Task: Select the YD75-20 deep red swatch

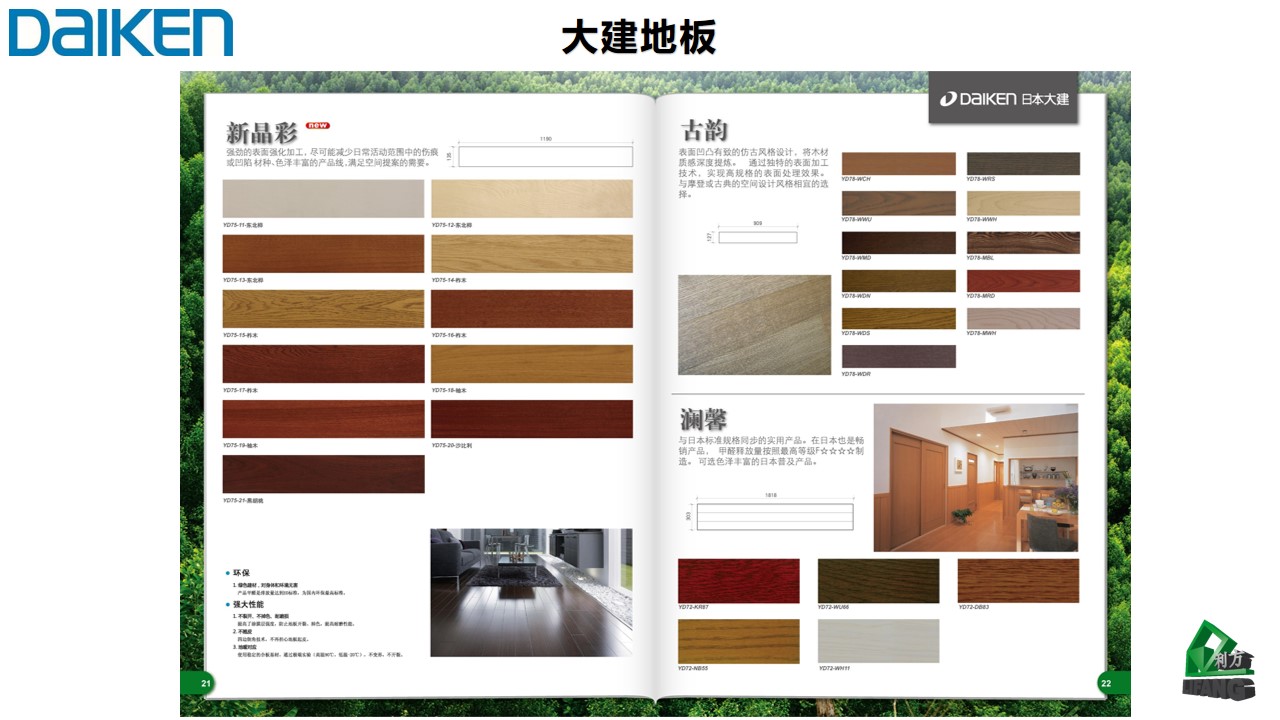Action: (532, 419)
